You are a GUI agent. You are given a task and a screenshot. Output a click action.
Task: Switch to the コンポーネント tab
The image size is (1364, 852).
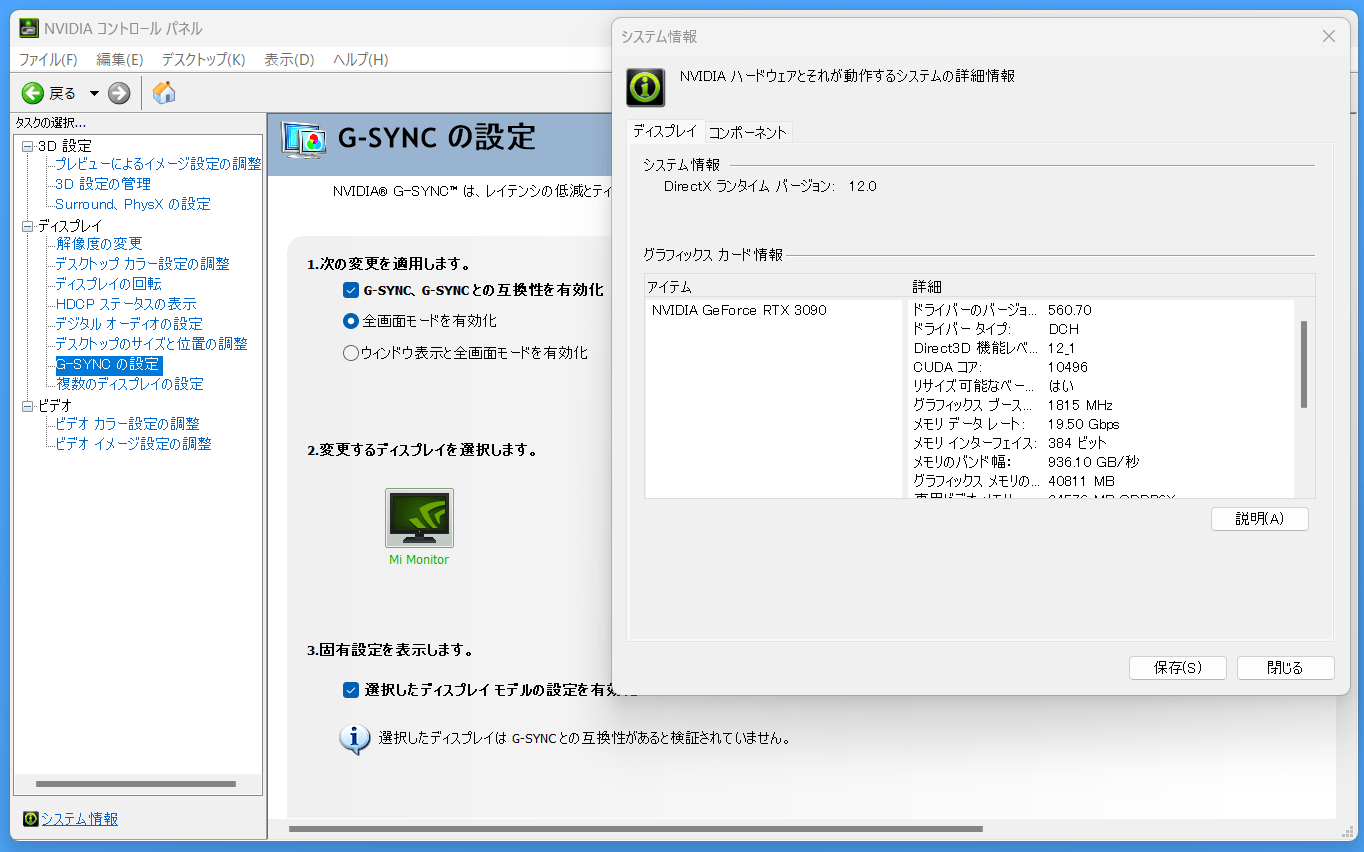pyautogui.click(x=748, y=132)
